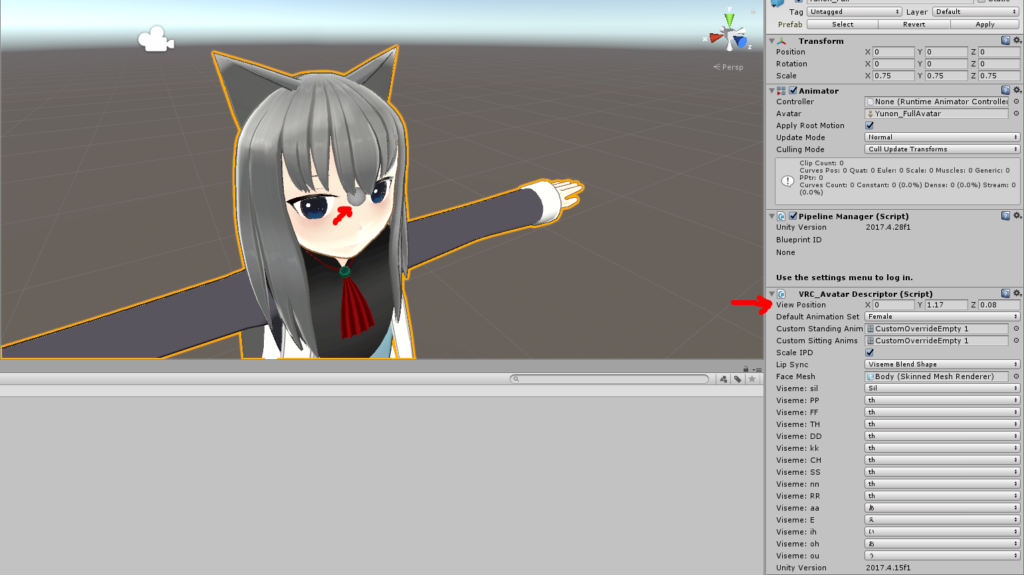Open the Layer dropdown (Default)

tap(976, 12)
